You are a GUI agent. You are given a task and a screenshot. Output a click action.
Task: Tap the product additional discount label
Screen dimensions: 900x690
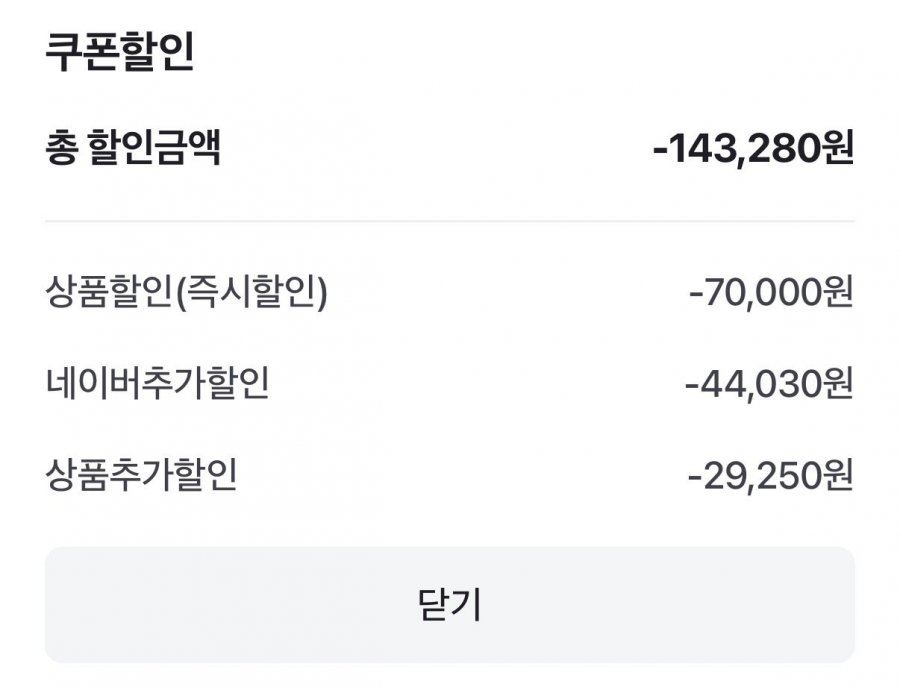[x=141, y=475]
